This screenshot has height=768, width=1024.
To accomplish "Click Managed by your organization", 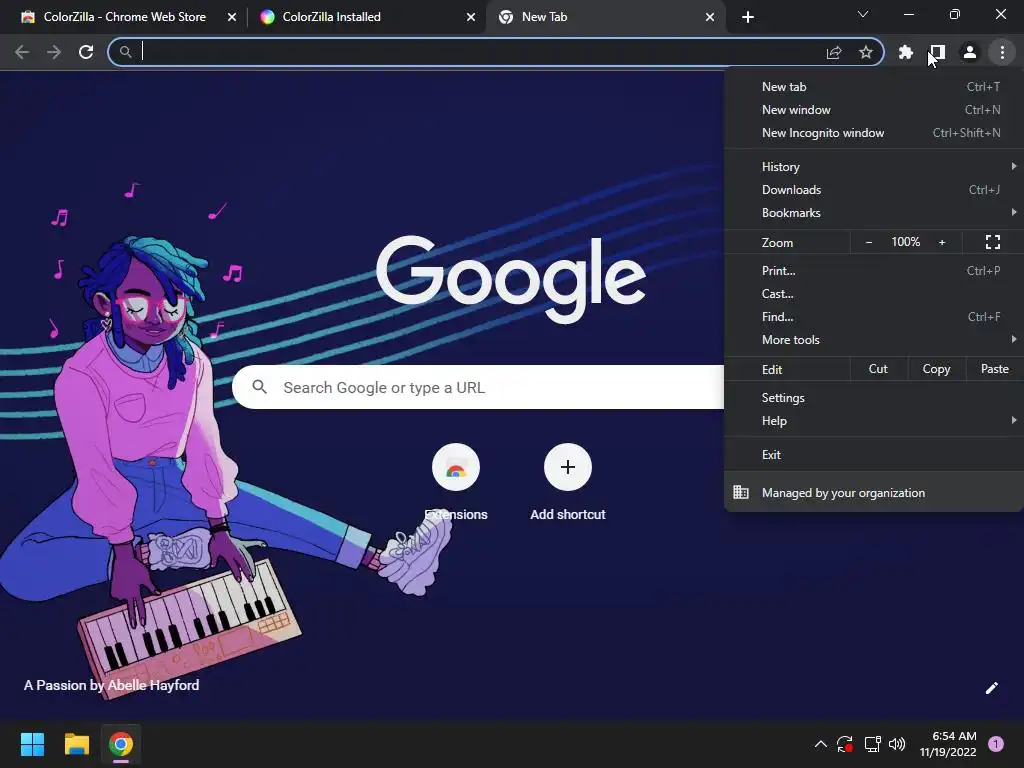I will pyautogui.click(x=874, y=492).
